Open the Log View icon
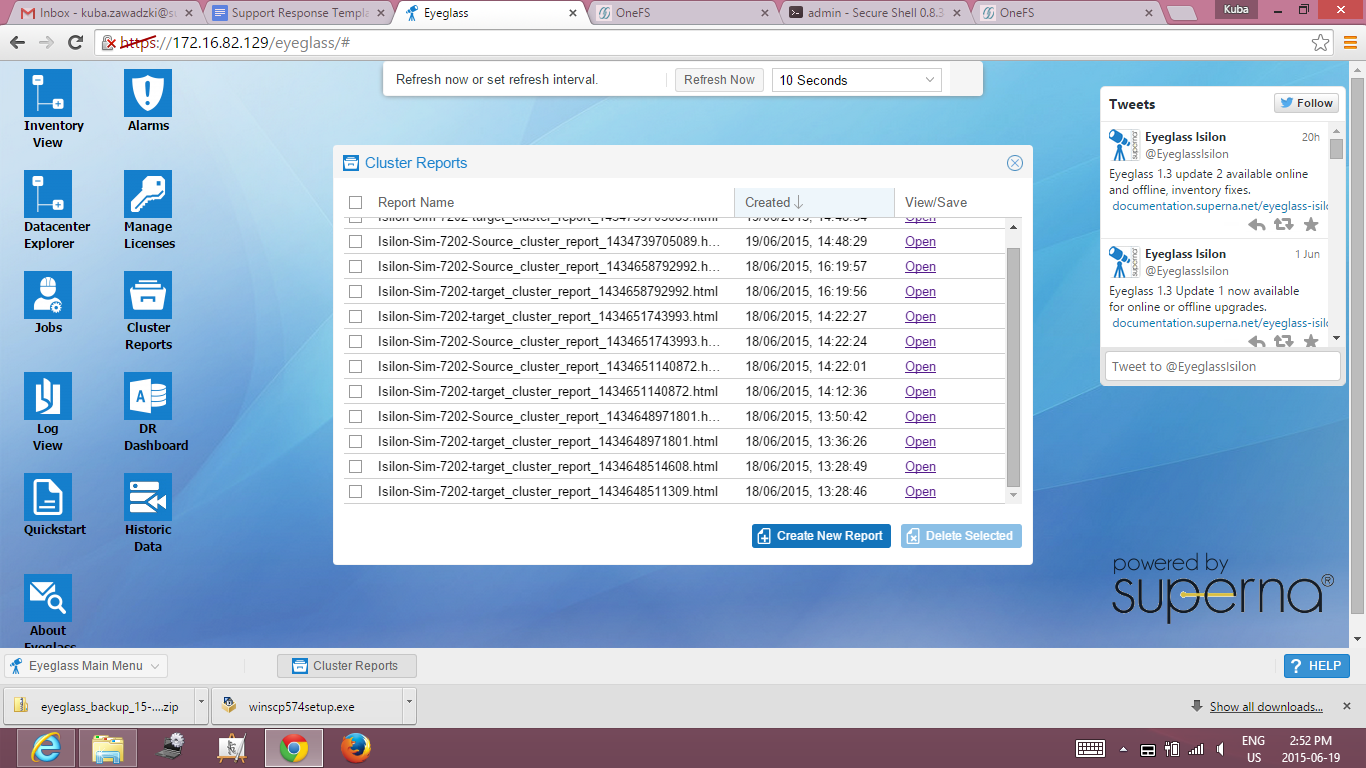Viewport: 1366px width, 768px height. [48, 396]
